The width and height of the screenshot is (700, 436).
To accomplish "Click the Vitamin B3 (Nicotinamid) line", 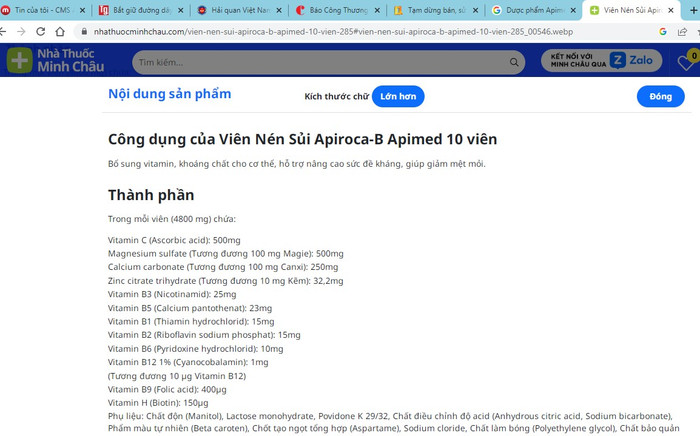I will pyautogui.click(x=172, y=294).
